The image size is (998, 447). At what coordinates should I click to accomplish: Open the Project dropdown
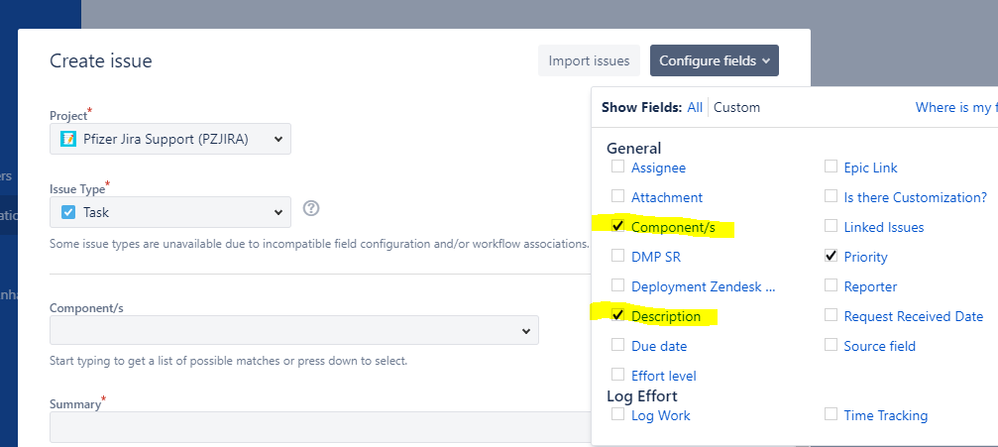pyautogui.click(x=170, y=139)
